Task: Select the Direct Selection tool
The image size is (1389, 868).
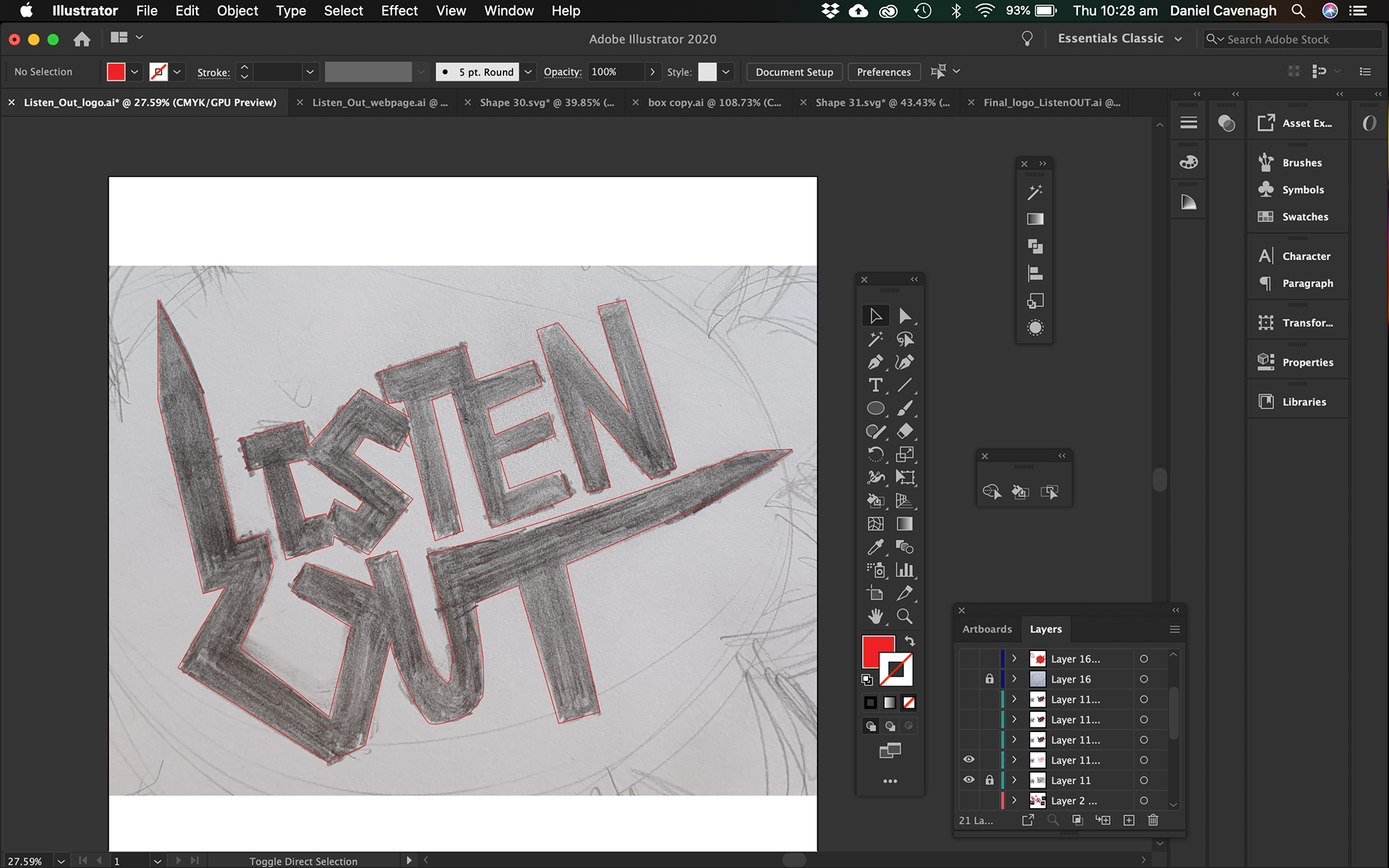Action: click(x=904, y=316)
